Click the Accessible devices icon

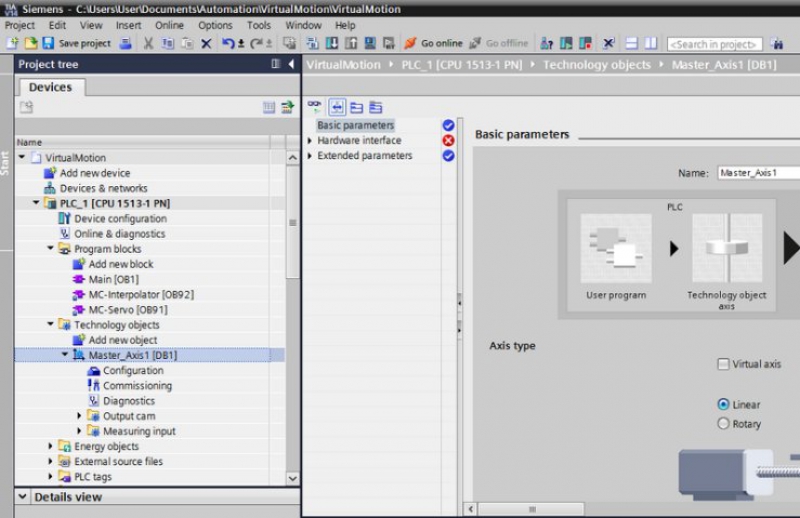pyautogui.click(x=547, y=43)
